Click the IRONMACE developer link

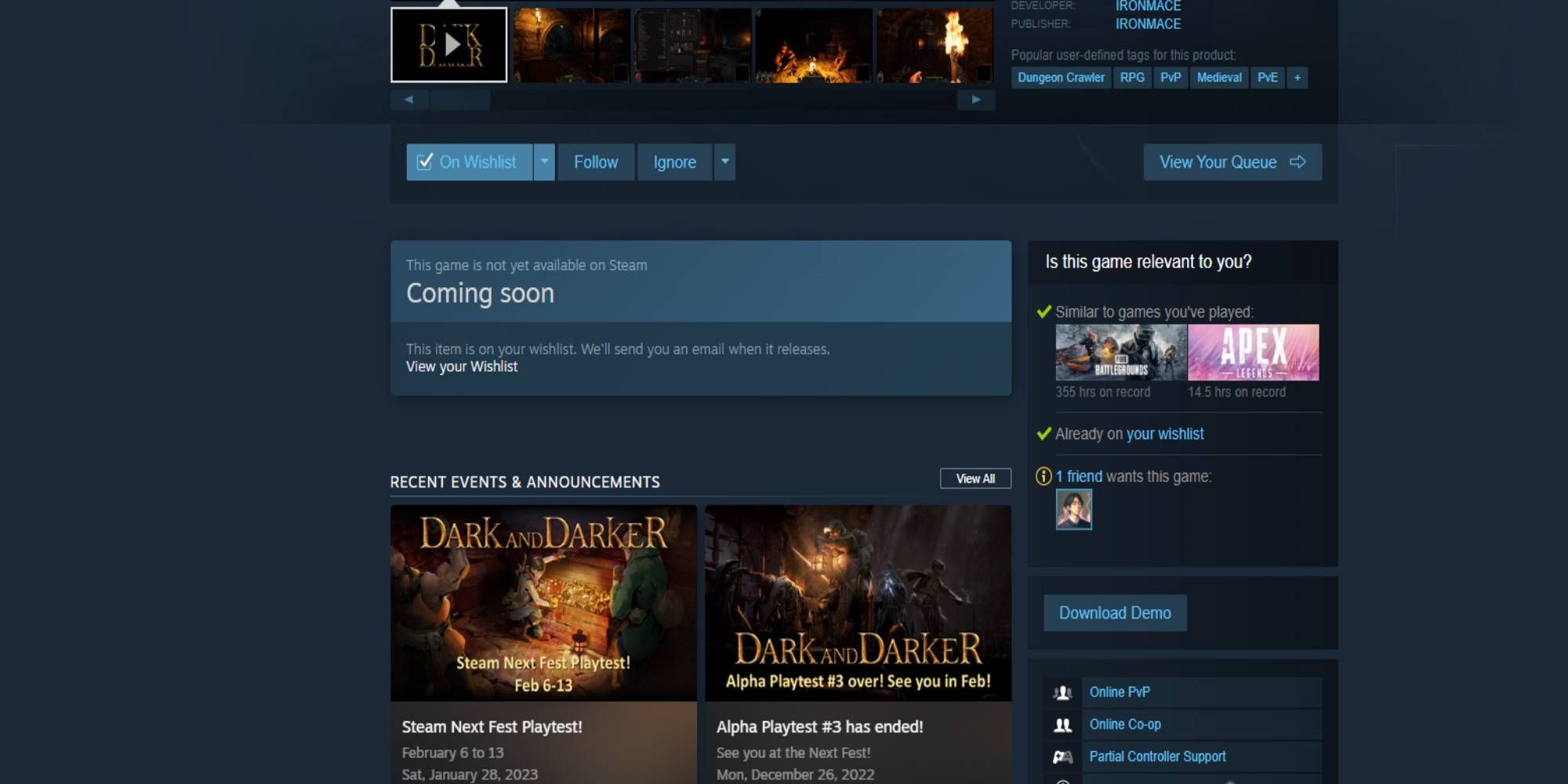pyautogui.click(x=1148, y=6)
